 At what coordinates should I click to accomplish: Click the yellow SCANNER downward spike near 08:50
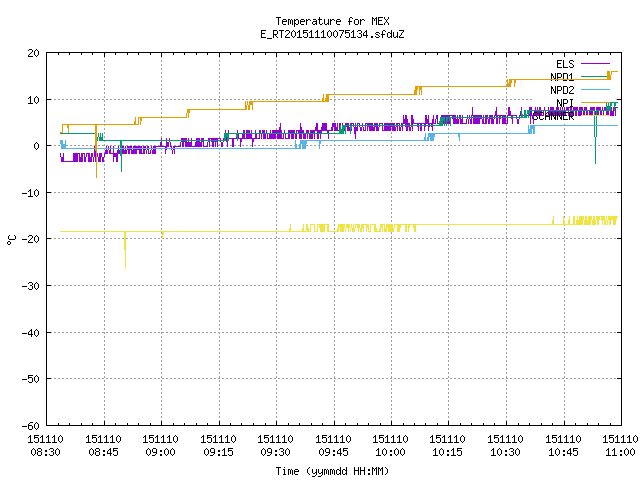(125, 251)
